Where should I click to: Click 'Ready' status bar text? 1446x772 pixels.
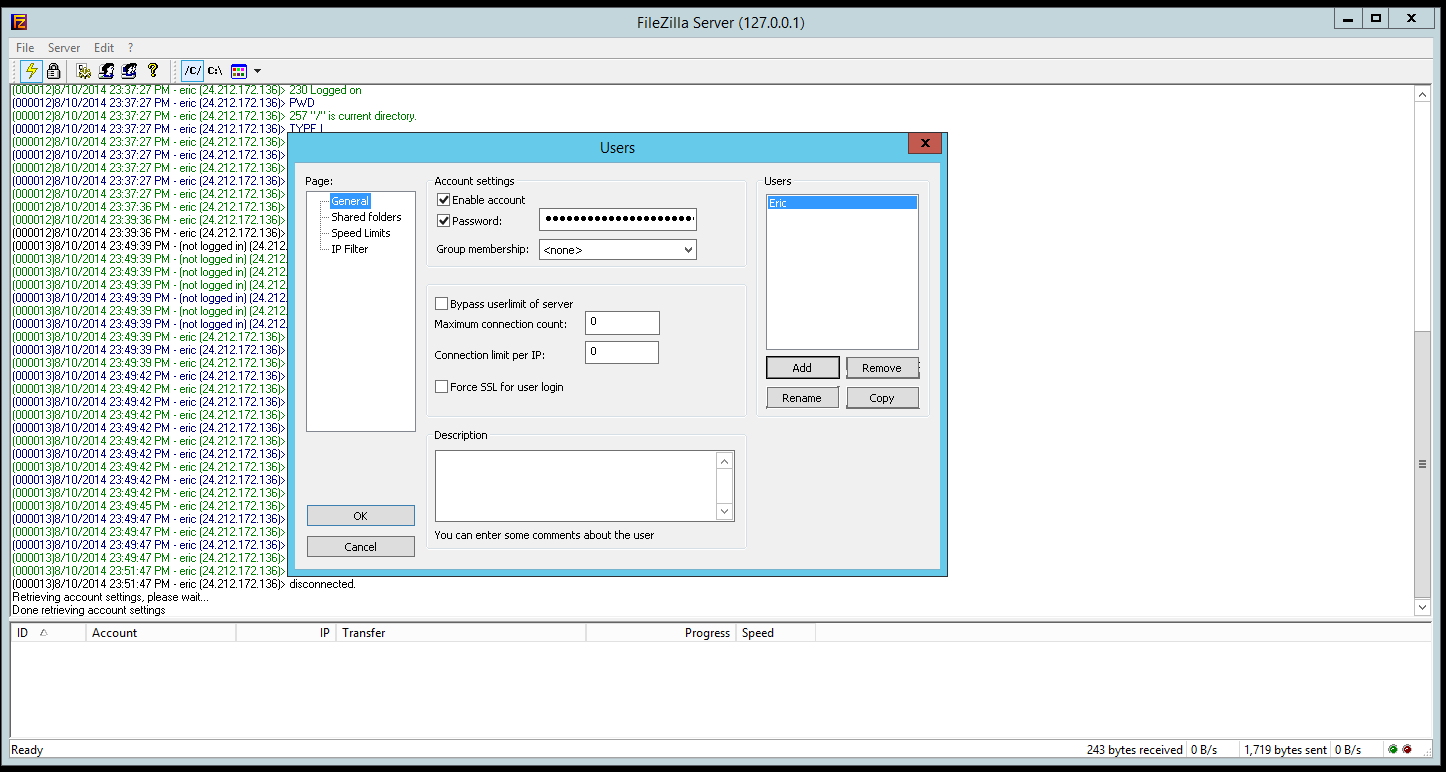(x=27, y=750)
